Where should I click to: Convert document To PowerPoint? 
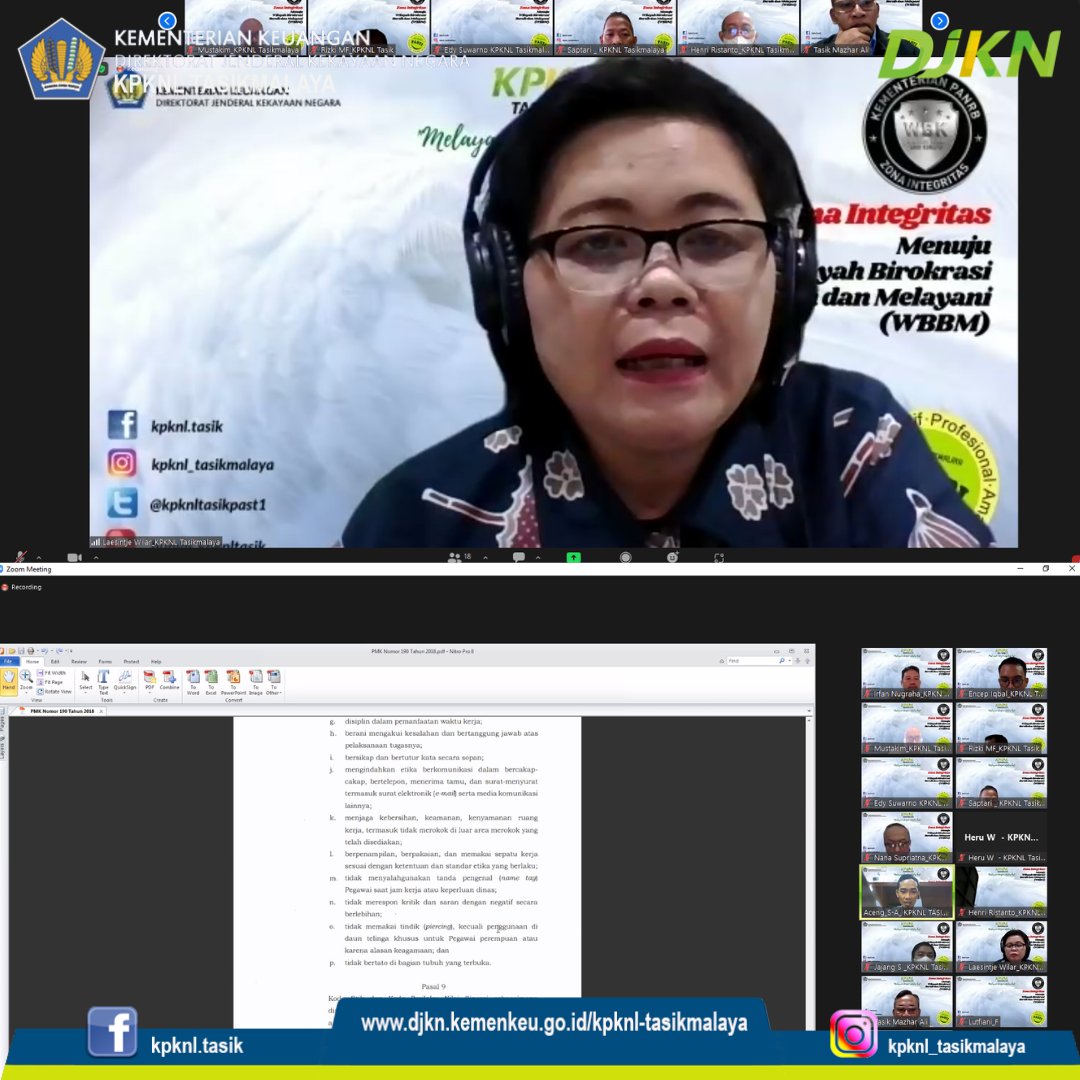pyautogui.click(x=233, y=682)
